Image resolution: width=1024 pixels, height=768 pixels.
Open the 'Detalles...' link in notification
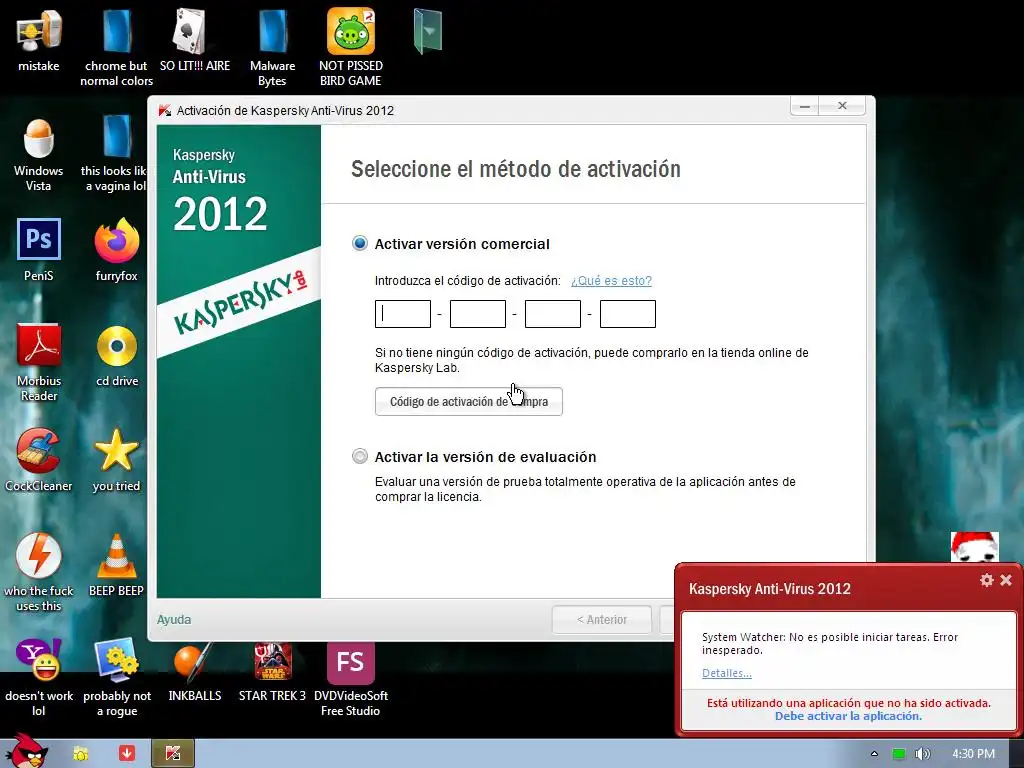pyautogui.click(x=727, y=673)
